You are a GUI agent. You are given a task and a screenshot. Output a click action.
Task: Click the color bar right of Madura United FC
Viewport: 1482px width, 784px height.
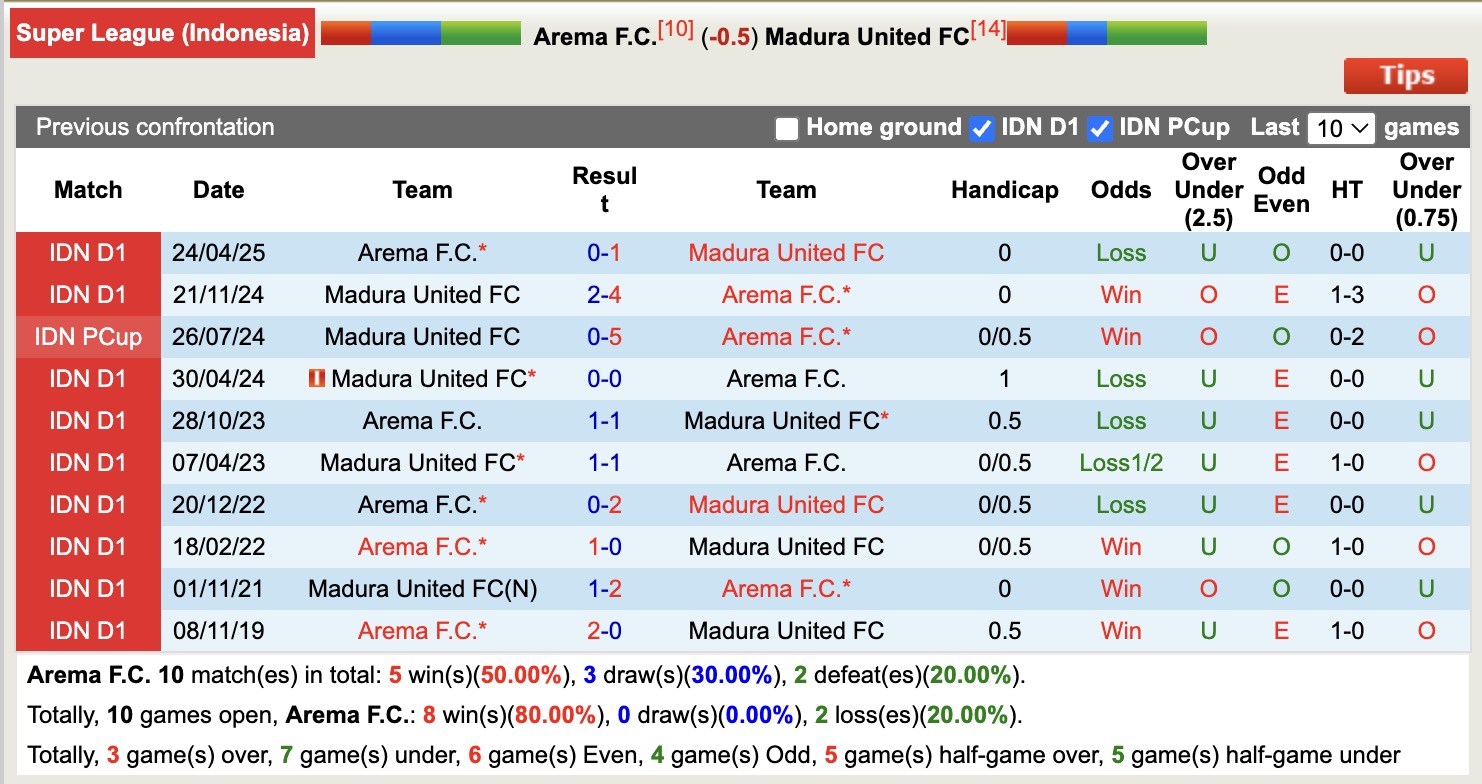(1105, 32)
